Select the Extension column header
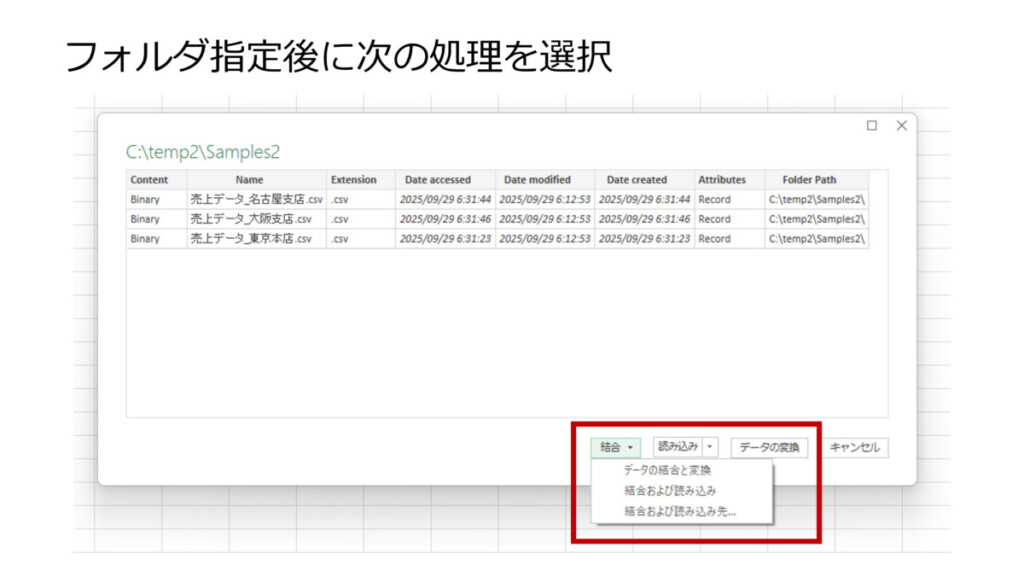The image size is (1024, 576). point(354,180)
